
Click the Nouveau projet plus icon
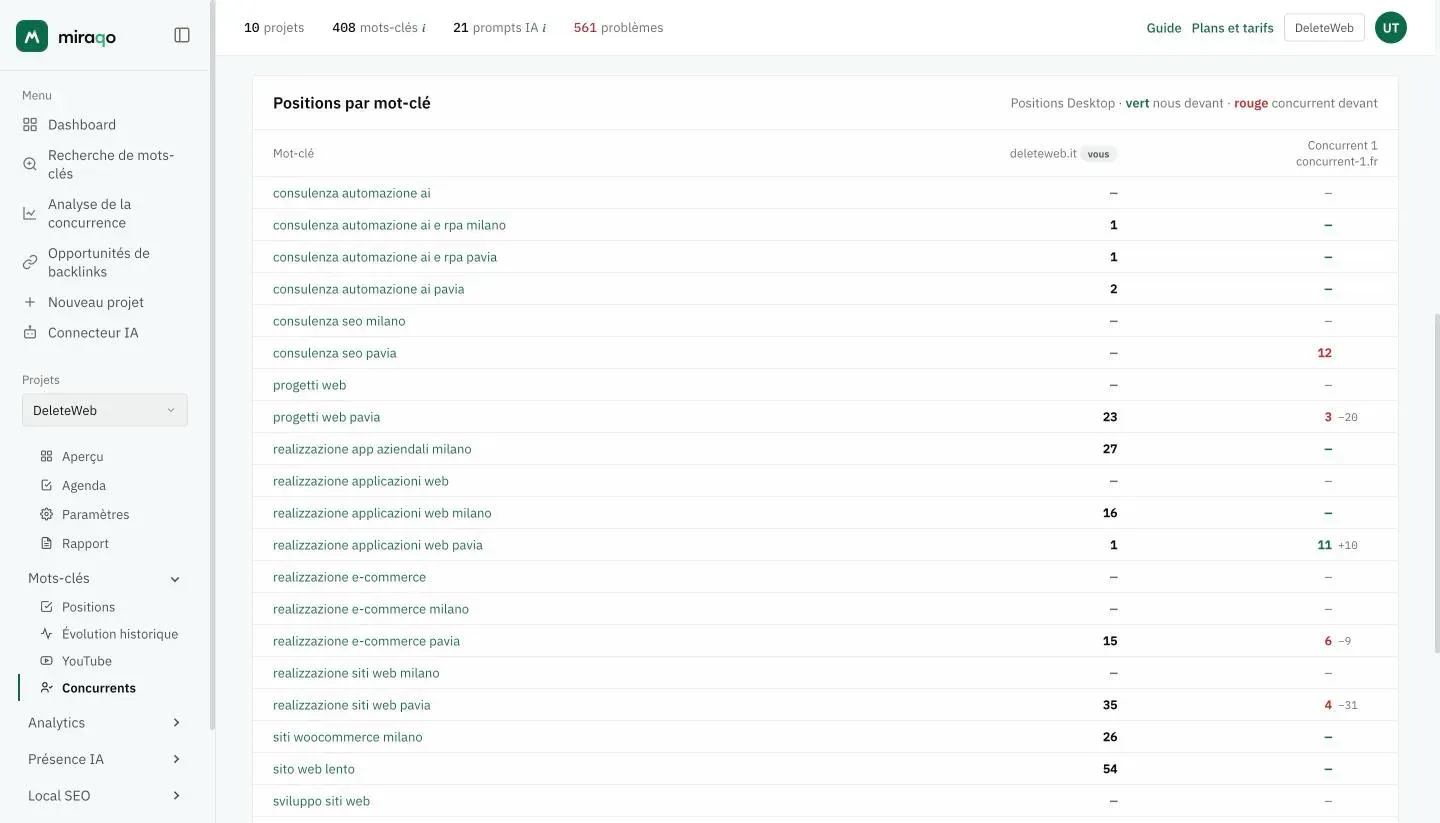[30, 302]
